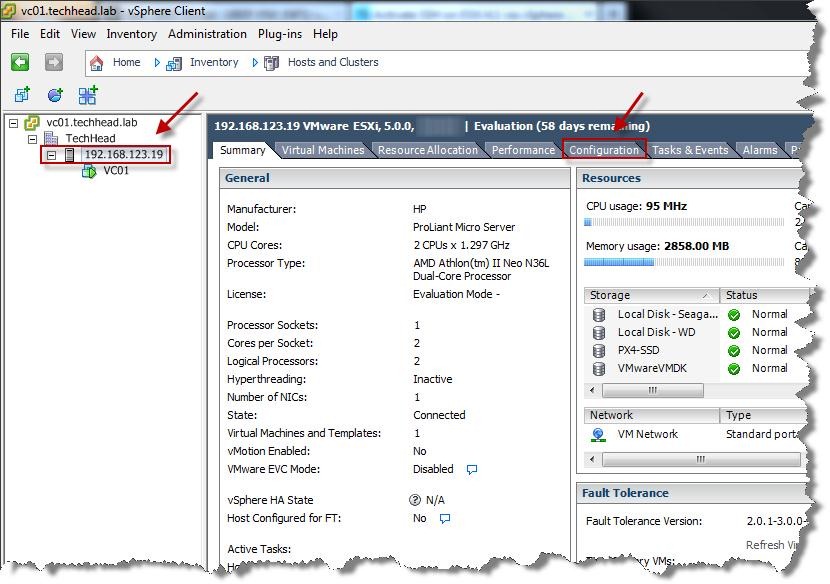Open the Virtual Machines tab

[322, 150]
